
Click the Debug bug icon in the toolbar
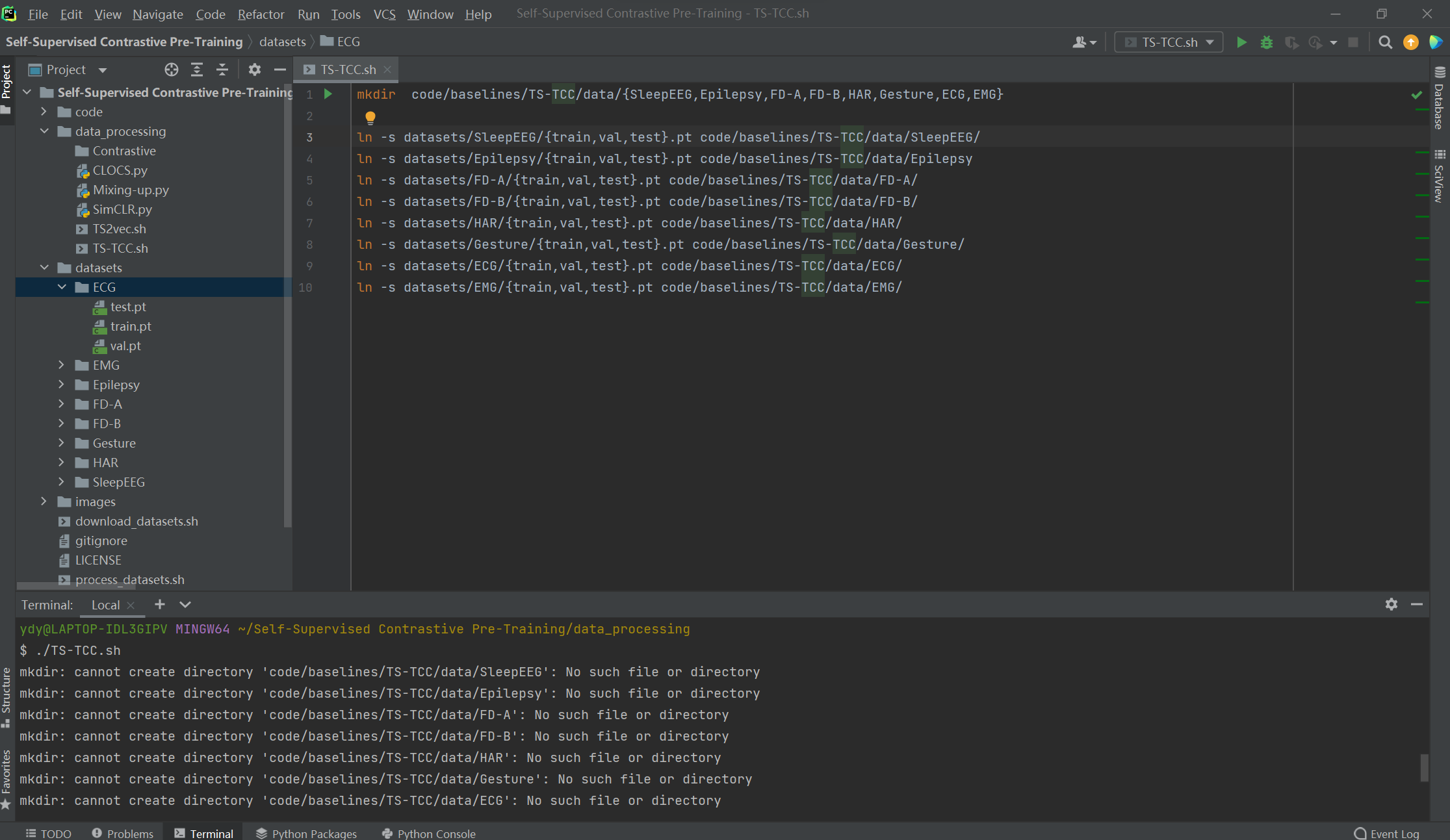click(x=1266, y=42)
